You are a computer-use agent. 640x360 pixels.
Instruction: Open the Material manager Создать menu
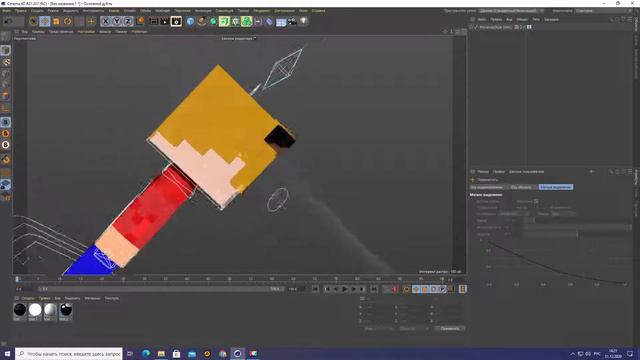click(x=28, y=298)
